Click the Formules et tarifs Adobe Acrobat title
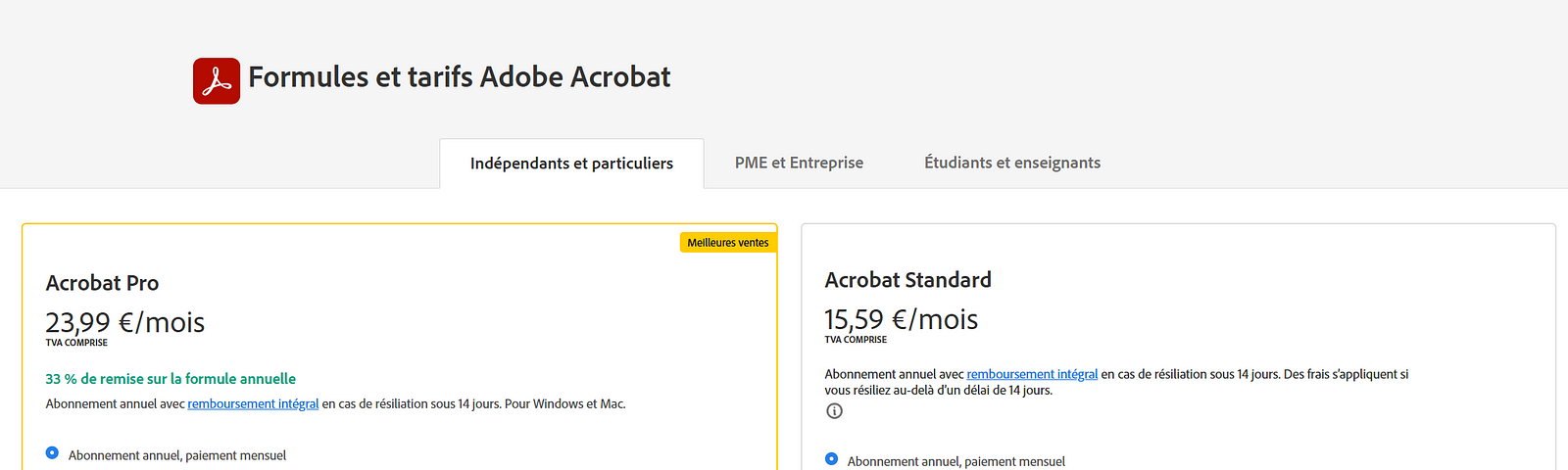 click(460, 77)
